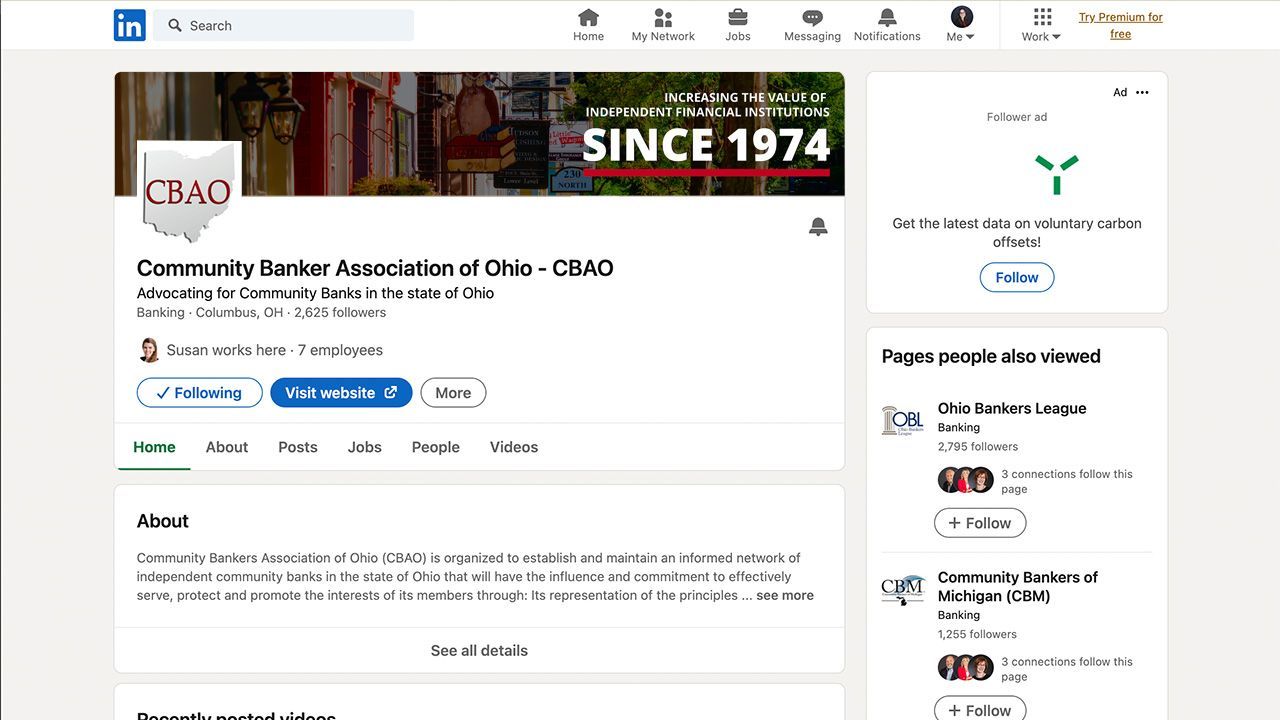Image resolution: width=1280 pixels, height=720 pixels.
Task: Toggle the Following button for CBAO
Action: click(x=200, y=393)
